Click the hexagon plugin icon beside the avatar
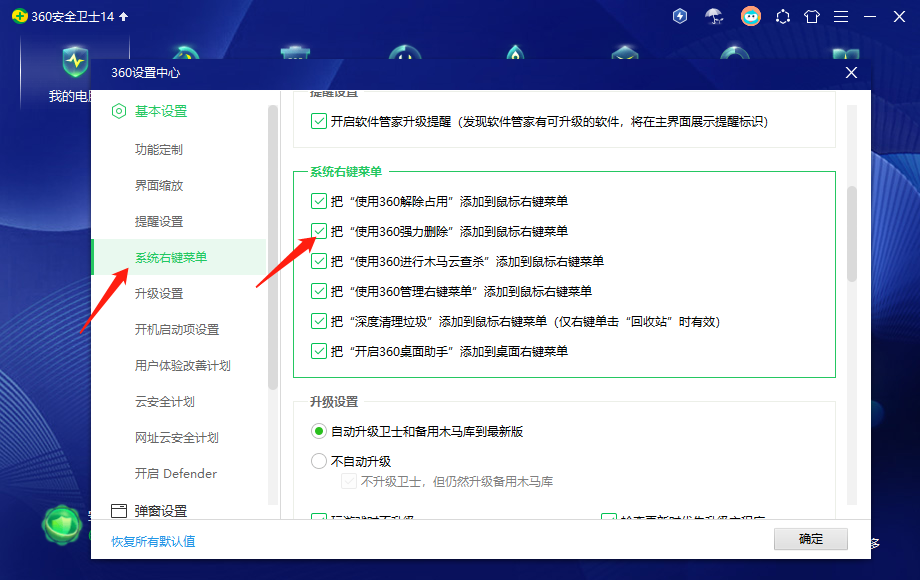 coord(783,16)
